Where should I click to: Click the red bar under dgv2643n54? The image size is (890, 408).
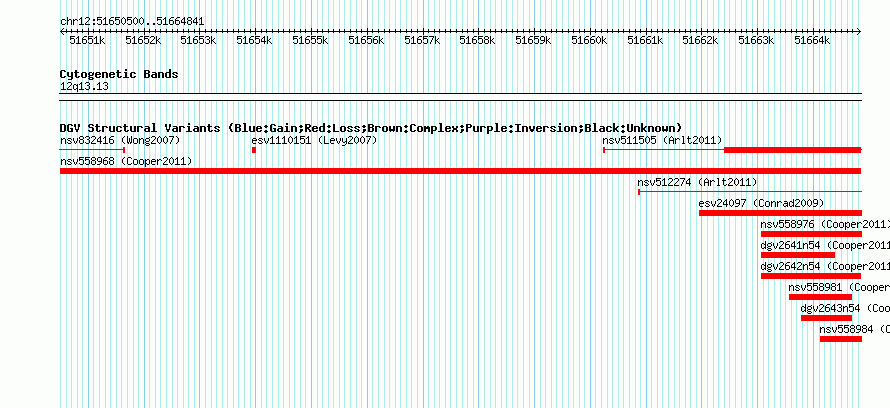coord(826,318)
